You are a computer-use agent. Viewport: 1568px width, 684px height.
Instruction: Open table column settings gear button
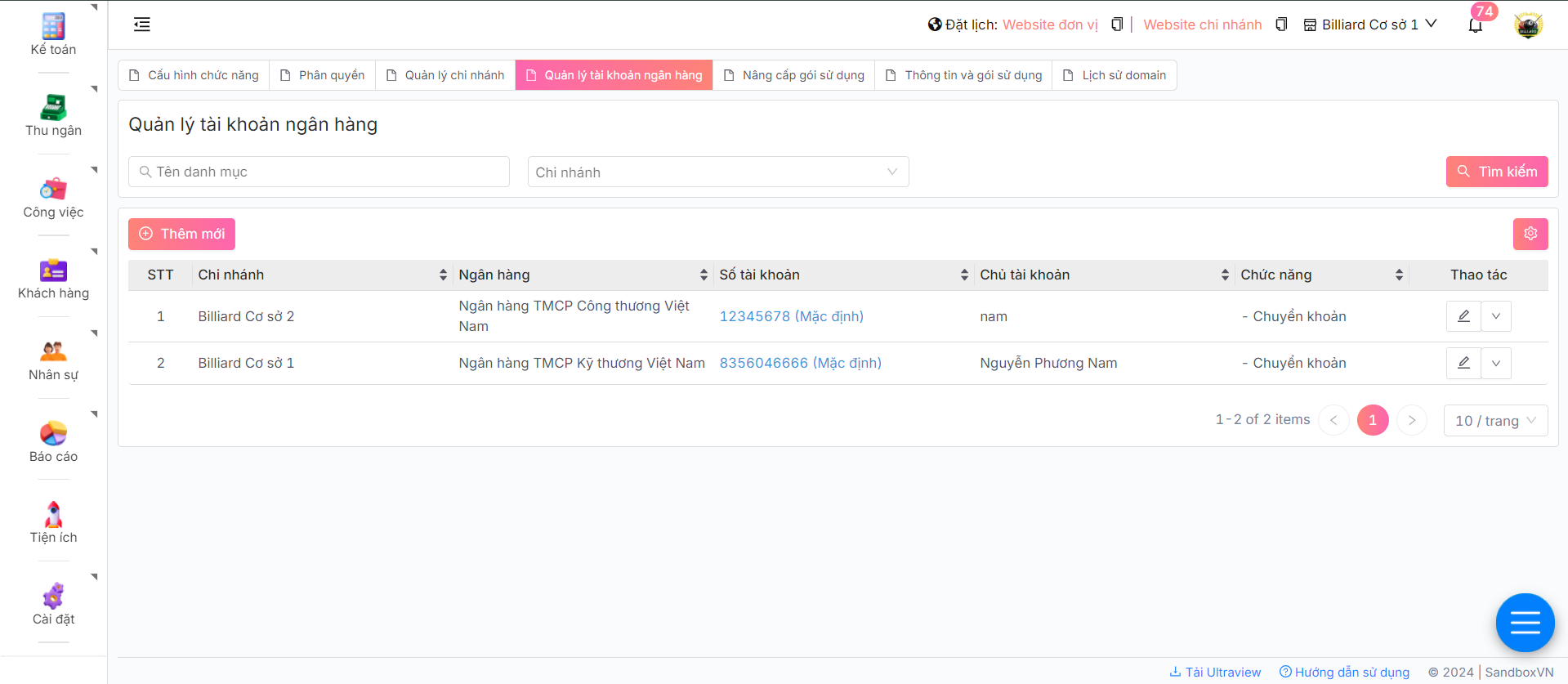[1530, 234]
